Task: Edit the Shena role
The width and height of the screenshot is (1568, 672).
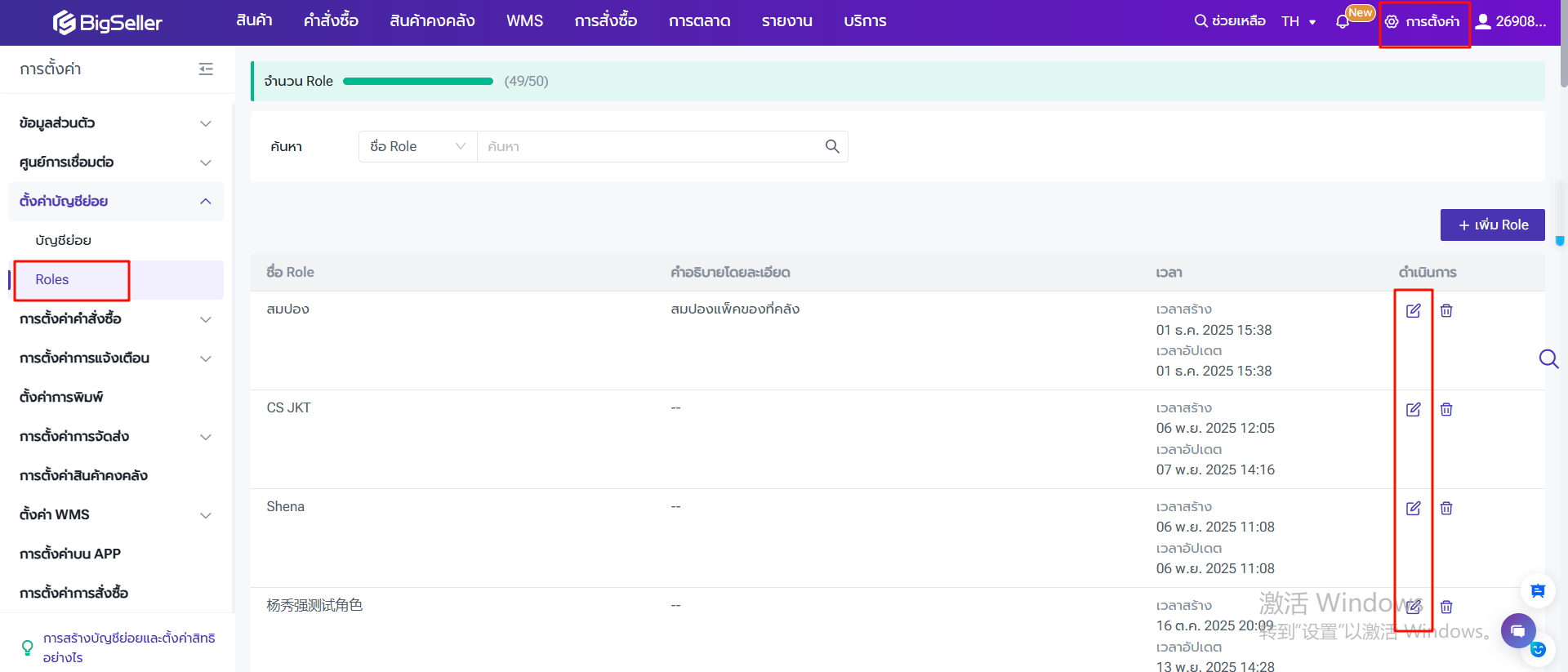Action: [1413, 508]
